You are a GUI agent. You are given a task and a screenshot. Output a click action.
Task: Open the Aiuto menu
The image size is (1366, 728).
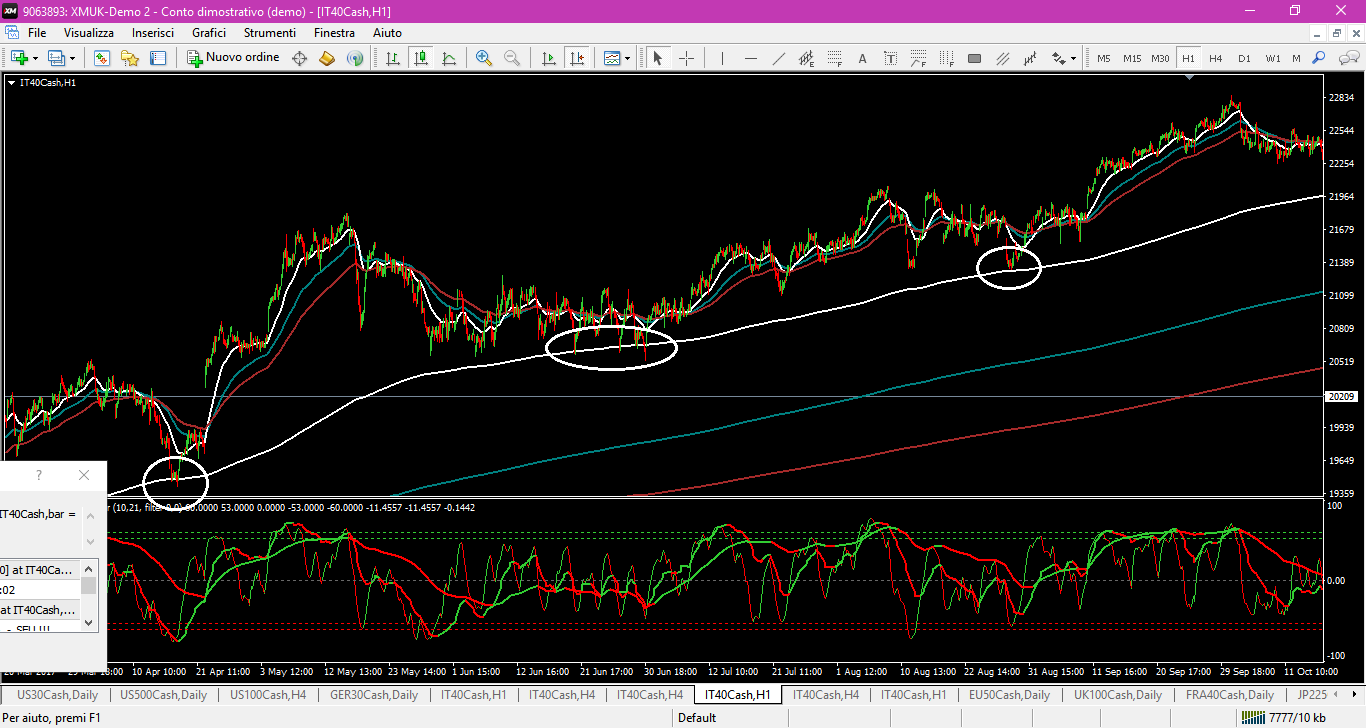pos(387,33)
